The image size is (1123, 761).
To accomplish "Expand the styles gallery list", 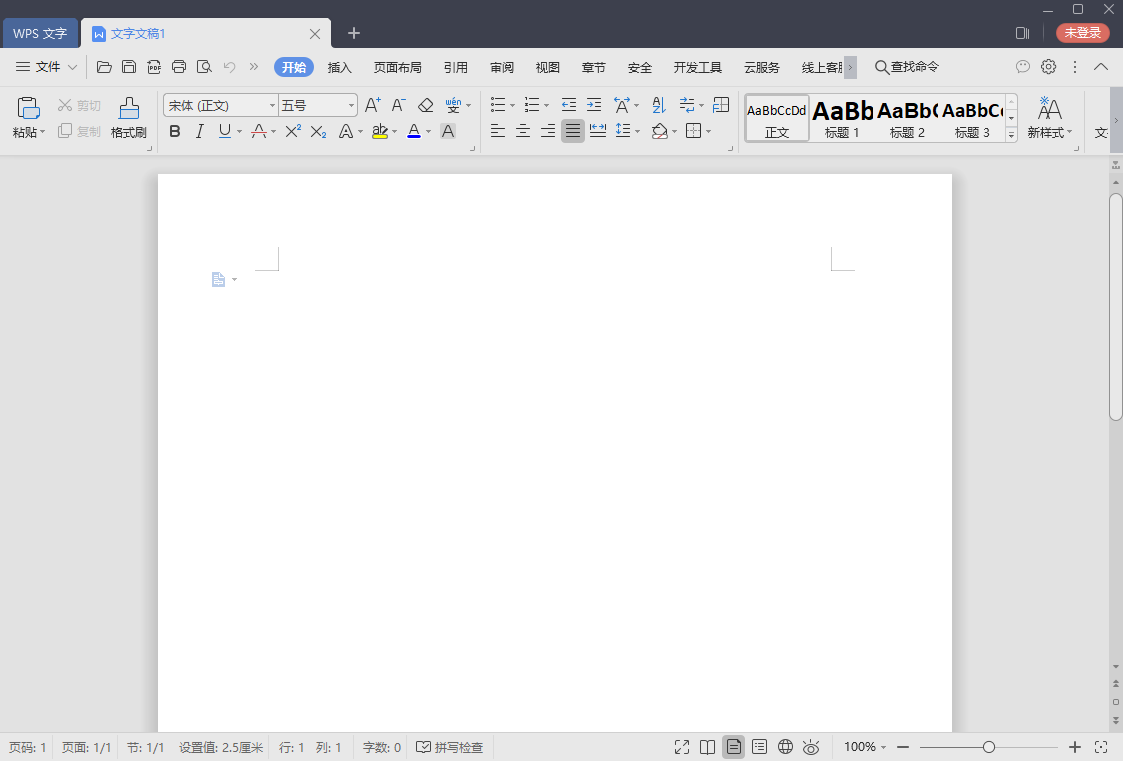I will pyautogui.click(x=1011, y=135).
